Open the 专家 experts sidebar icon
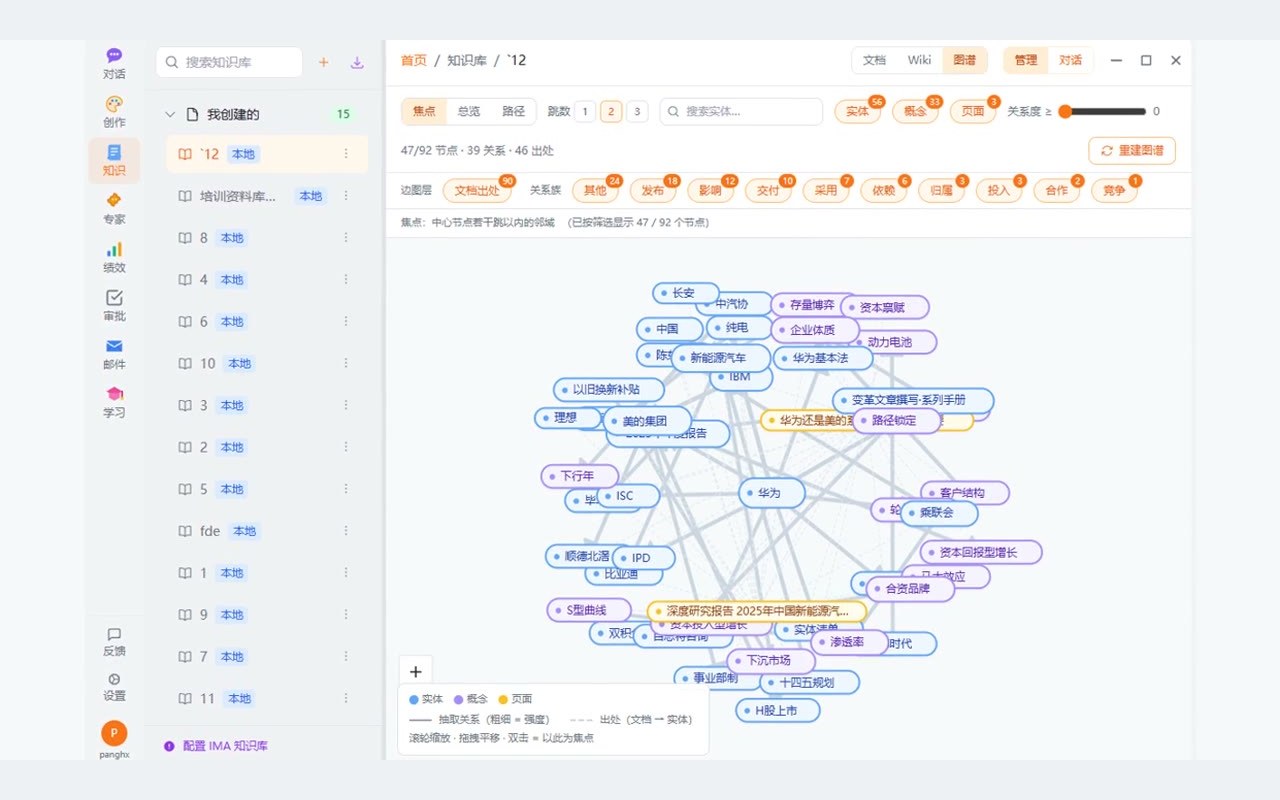Image resolution: width=1280 pixels, height=800 pixels. (x=114, y=209)
